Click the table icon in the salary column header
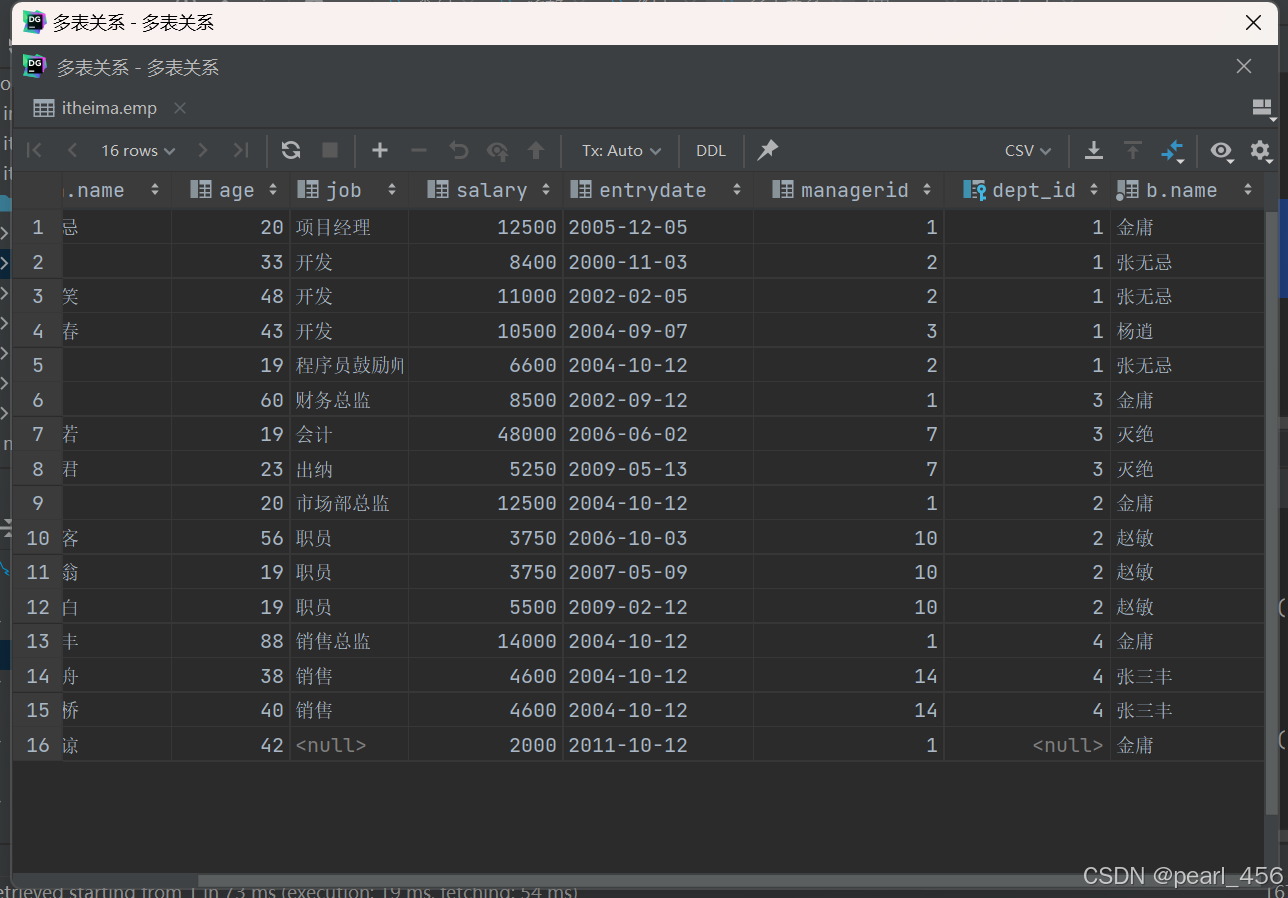The height and width of the screenshot is (898, 1288). [437, 189]
